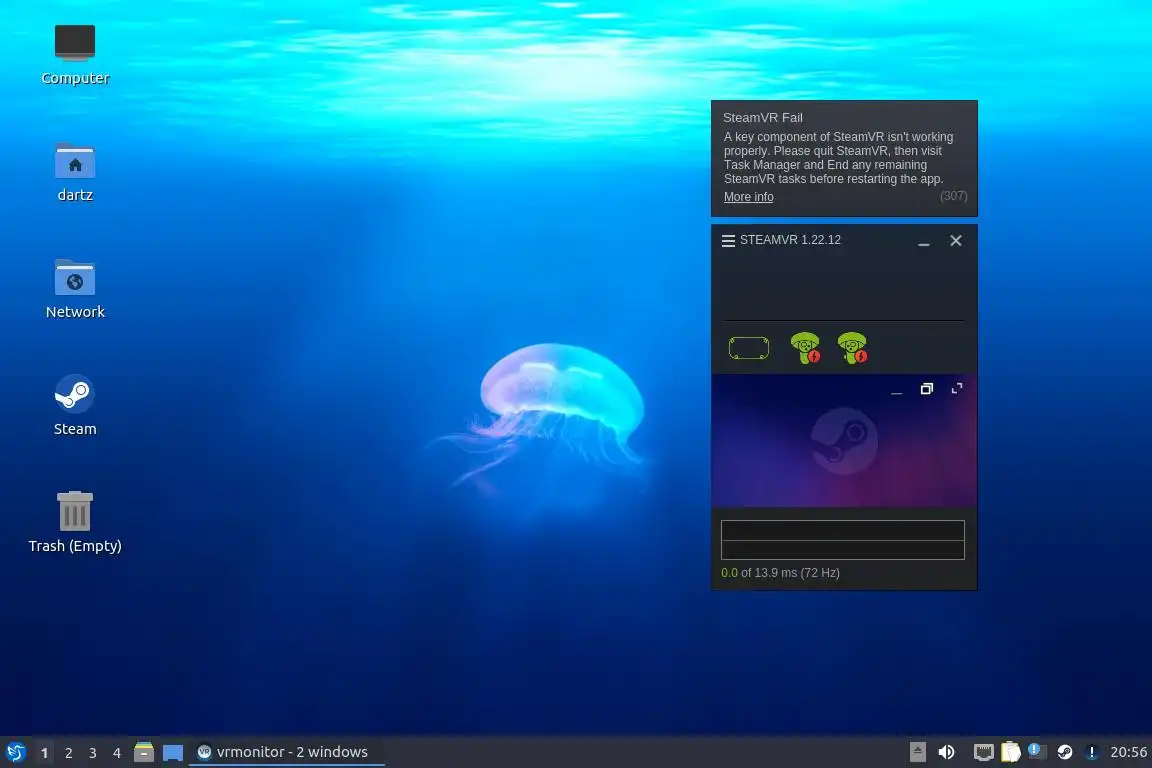The height and width of the screenshot is (768, 1152).
Task: Switch to workspace 4
Action: [x=117, y=753]
